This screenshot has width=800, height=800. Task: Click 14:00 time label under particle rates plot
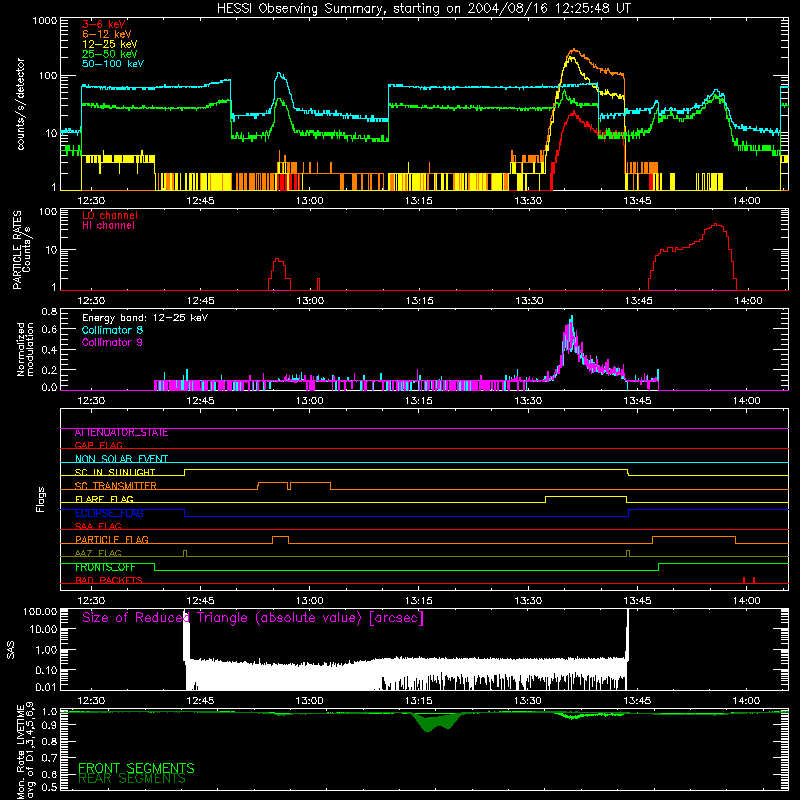click(748, 301)
